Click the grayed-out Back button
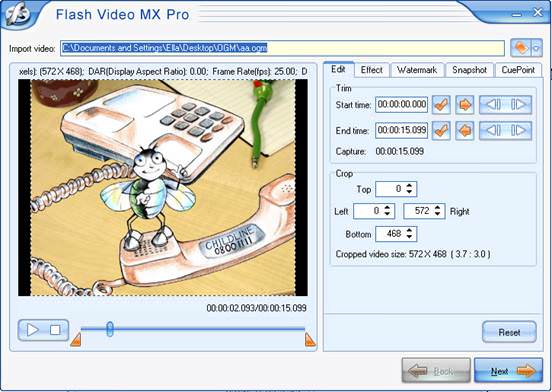552x392 pixels. 436,371
